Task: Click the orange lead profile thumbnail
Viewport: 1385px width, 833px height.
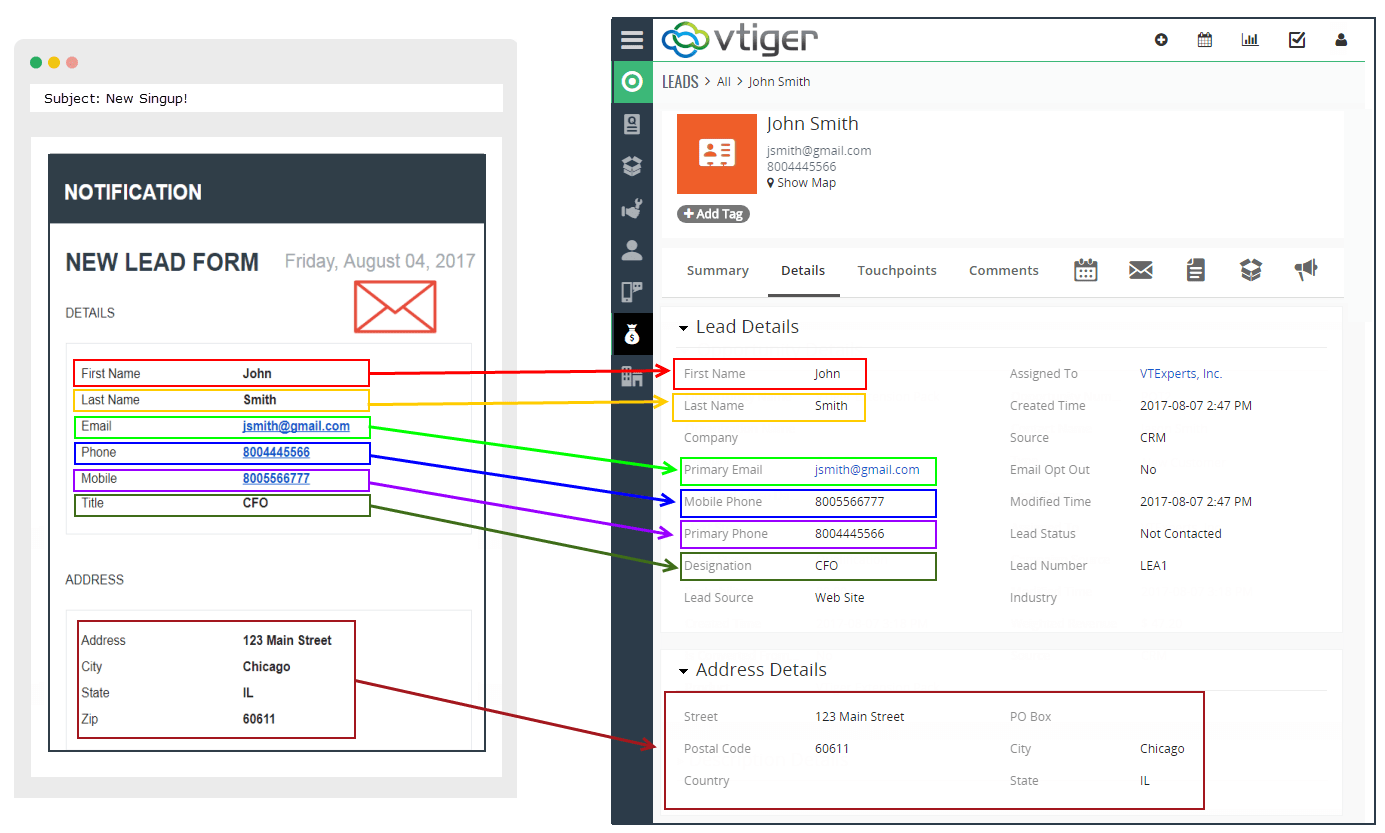Action: click(x=716, y=153)
